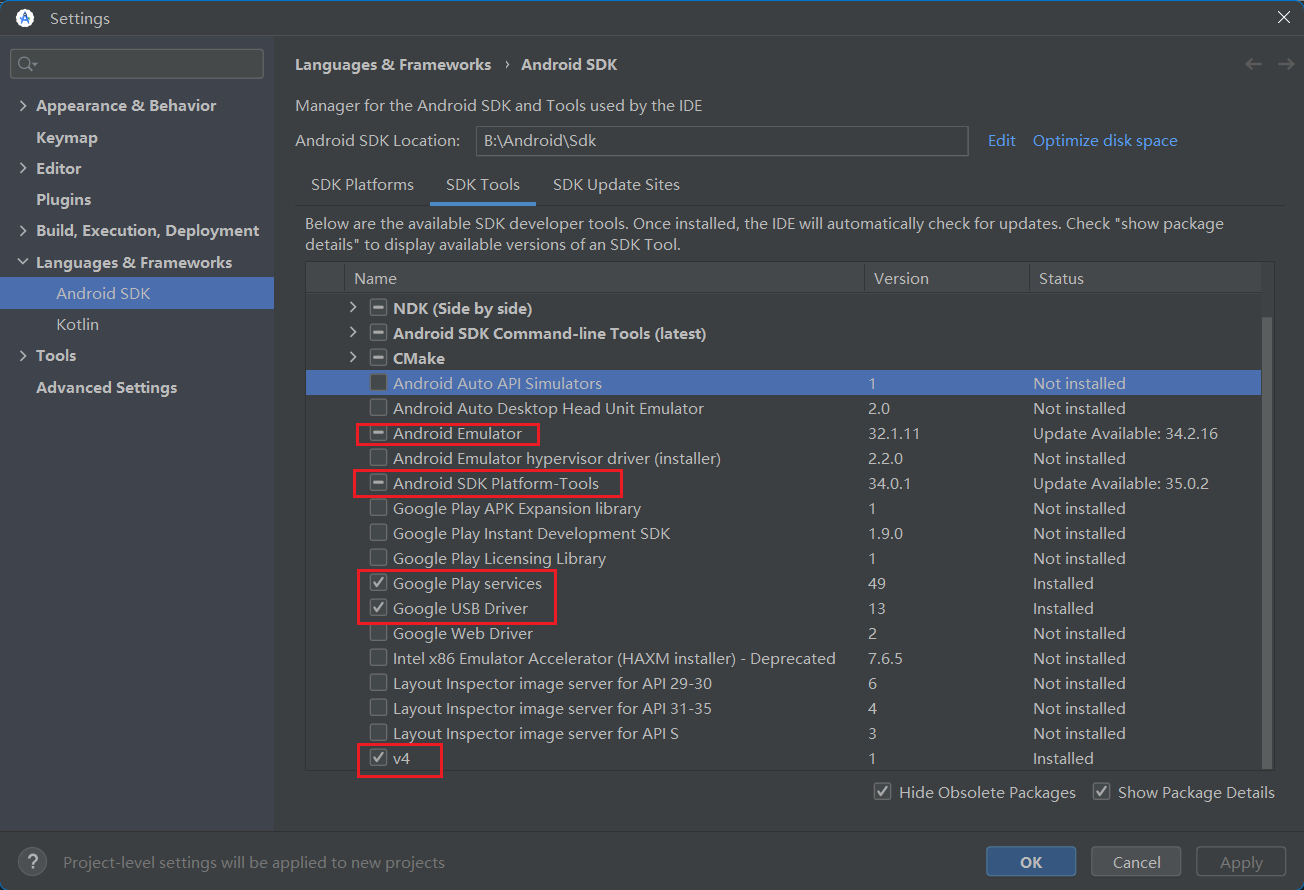Sort by the Status column header
This screenshot has width=1304, height=890.
pyautogui.click(x=1145, y=278)
